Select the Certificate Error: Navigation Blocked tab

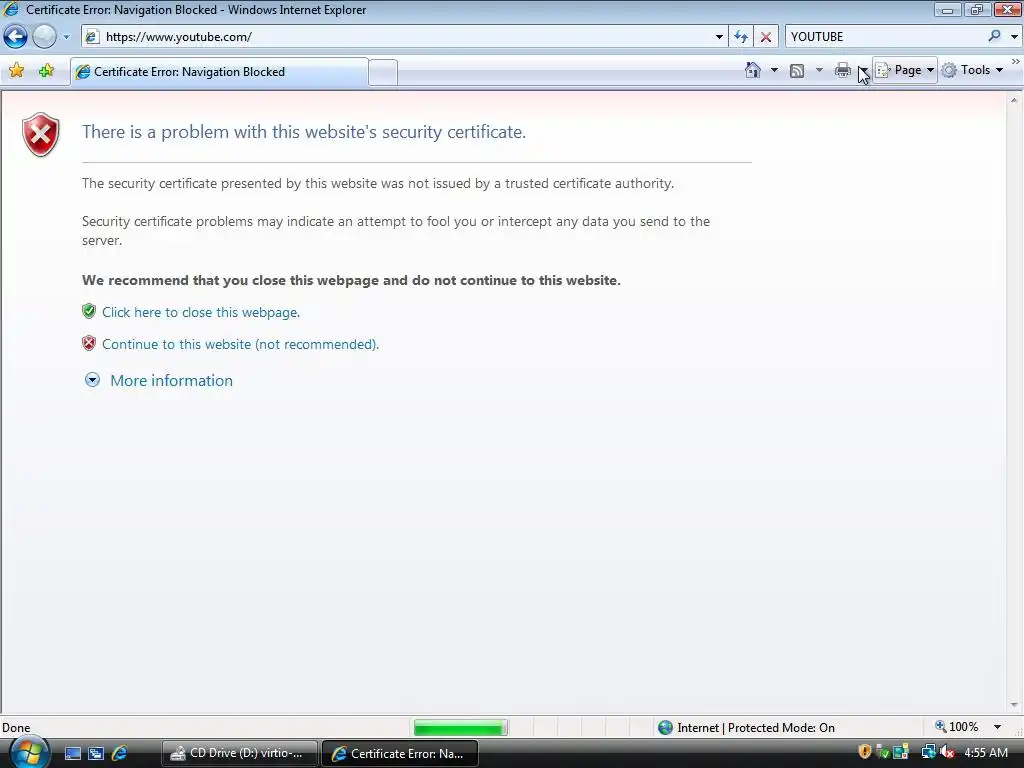tap(219, 72)
